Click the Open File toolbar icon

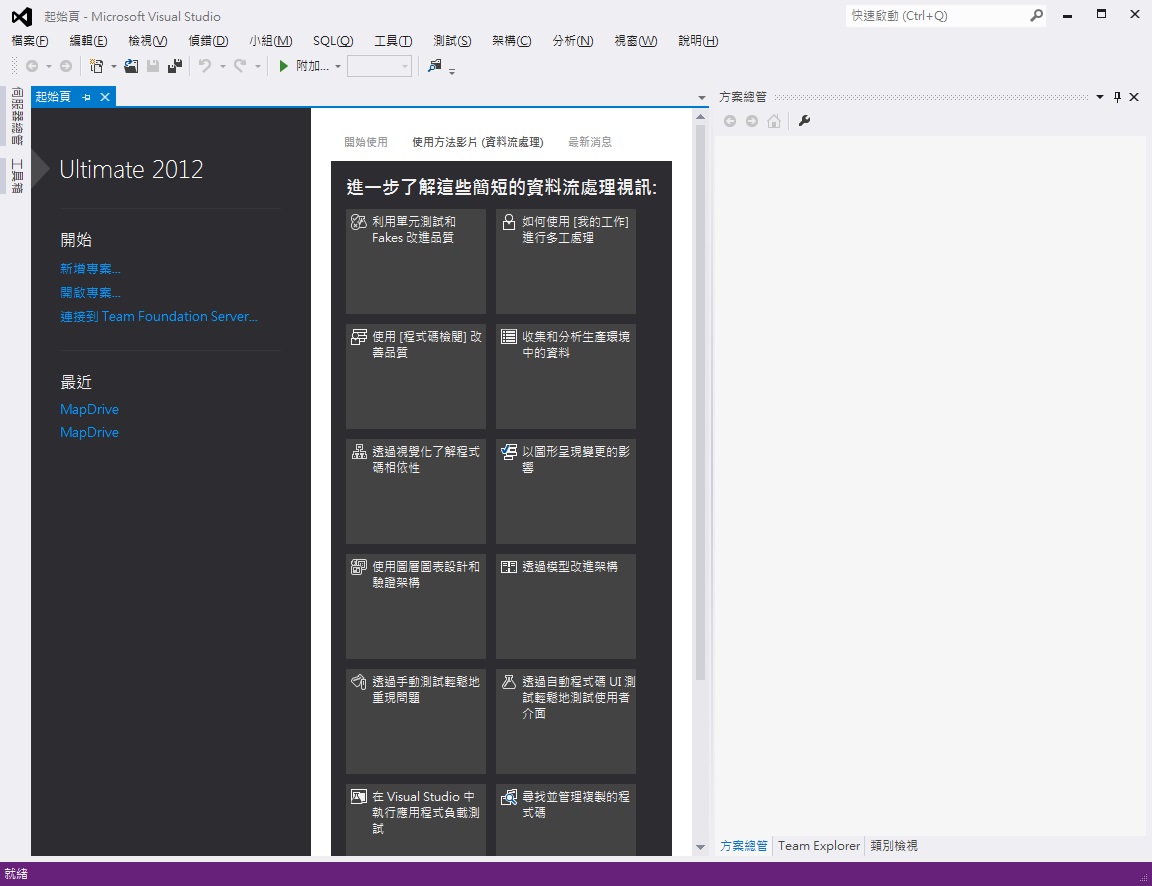(x=131, y=66)
